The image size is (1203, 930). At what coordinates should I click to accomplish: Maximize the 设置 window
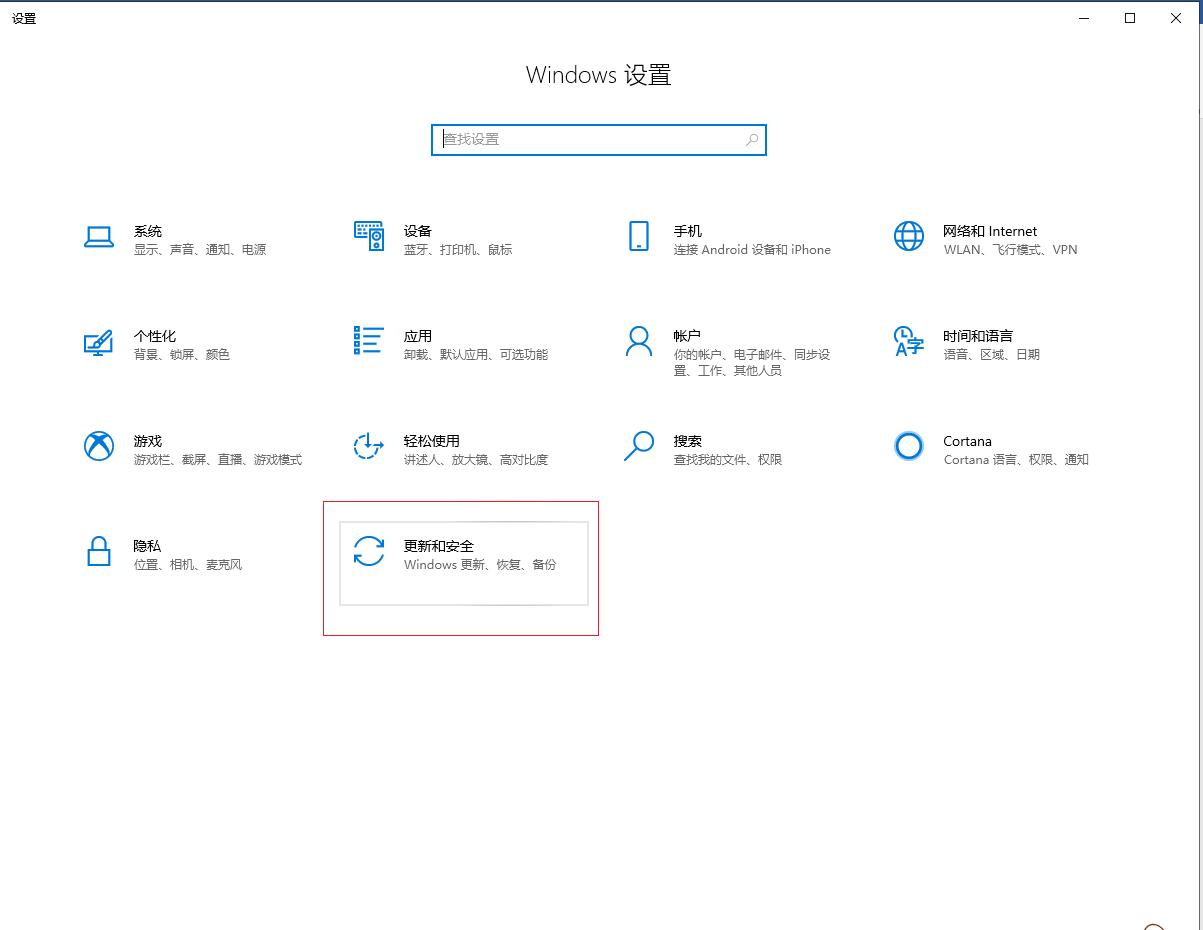[1130, 18]
